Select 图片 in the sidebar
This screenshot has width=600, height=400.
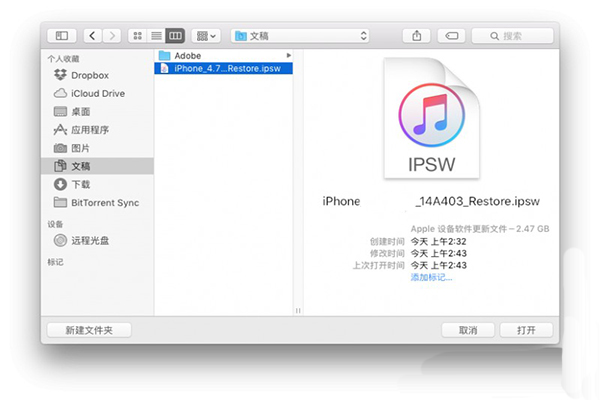(97, 148)
